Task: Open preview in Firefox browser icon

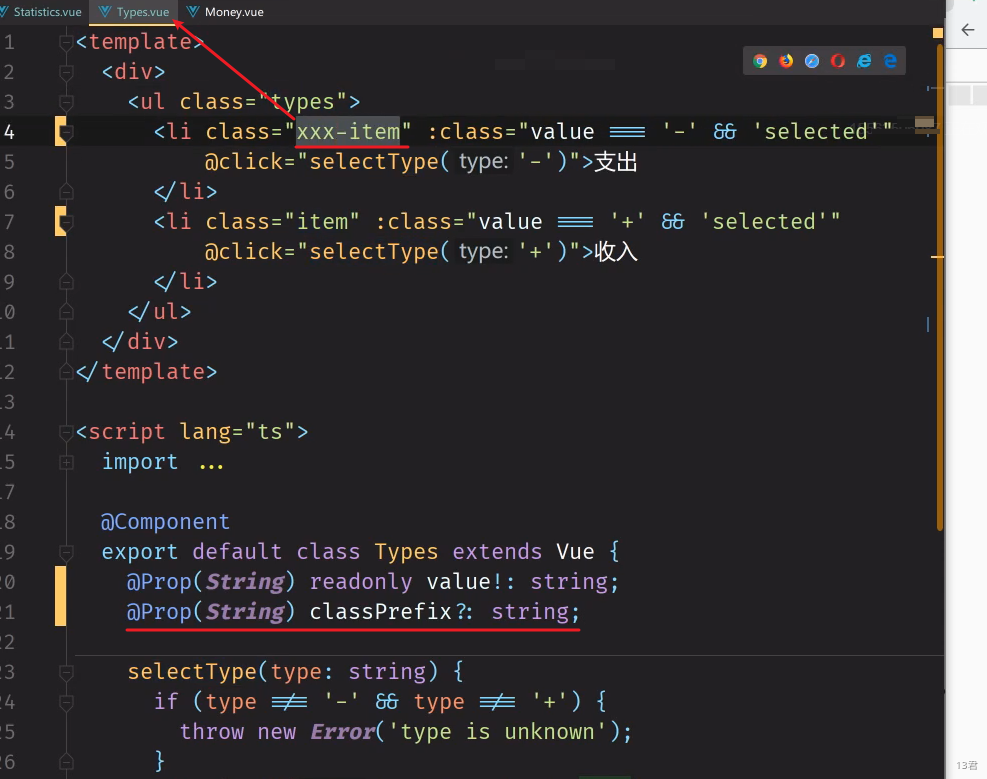Action: 786,61
